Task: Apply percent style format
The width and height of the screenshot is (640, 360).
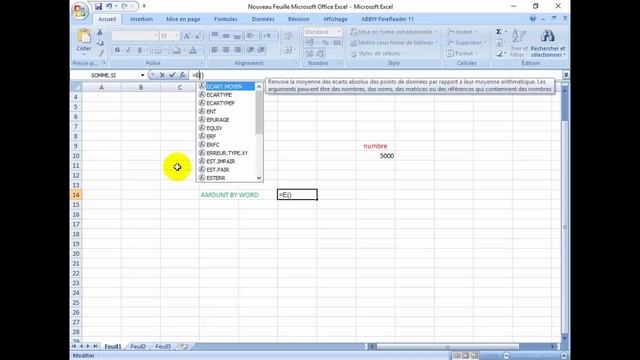Action: tap(326, 42)
